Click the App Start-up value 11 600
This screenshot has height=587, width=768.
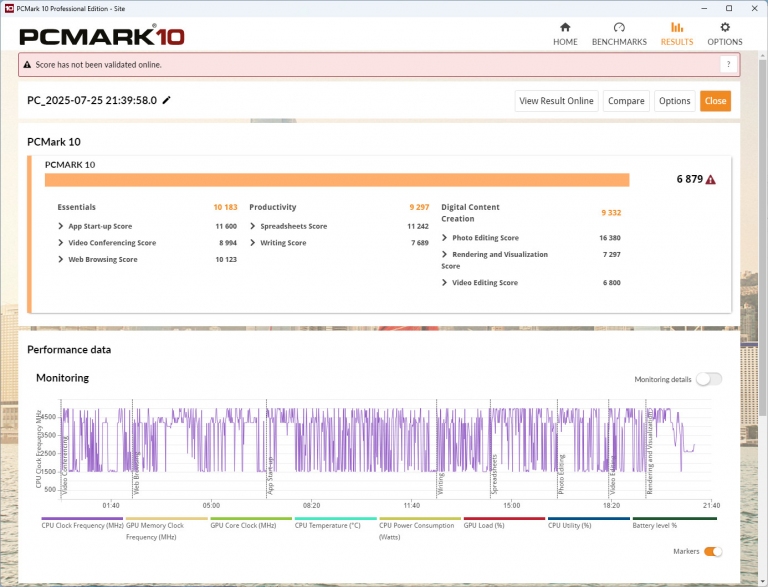click(226, 226)
